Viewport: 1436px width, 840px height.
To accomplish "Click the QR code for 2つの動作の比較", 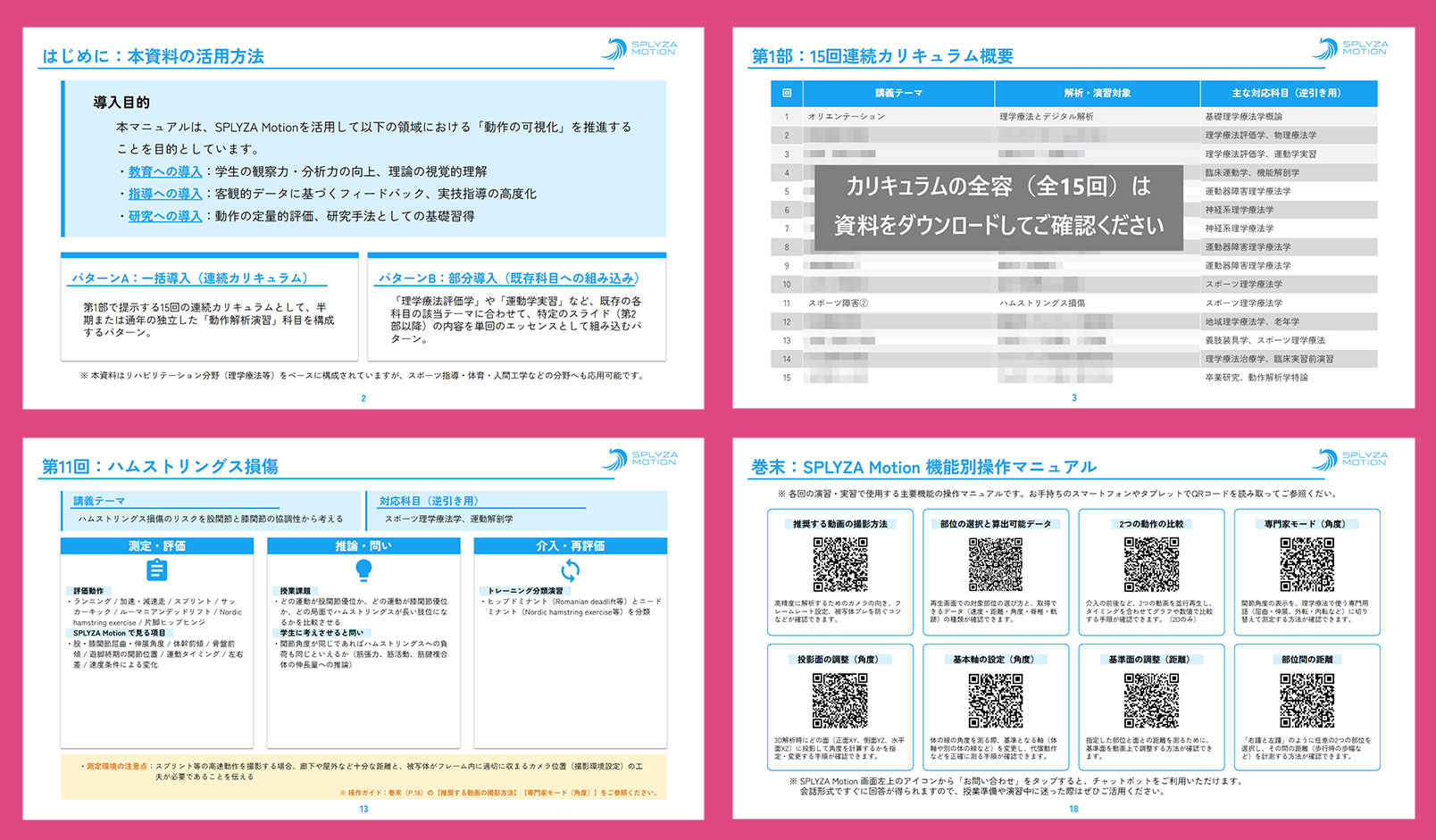I will click(x=1151, y=565).
